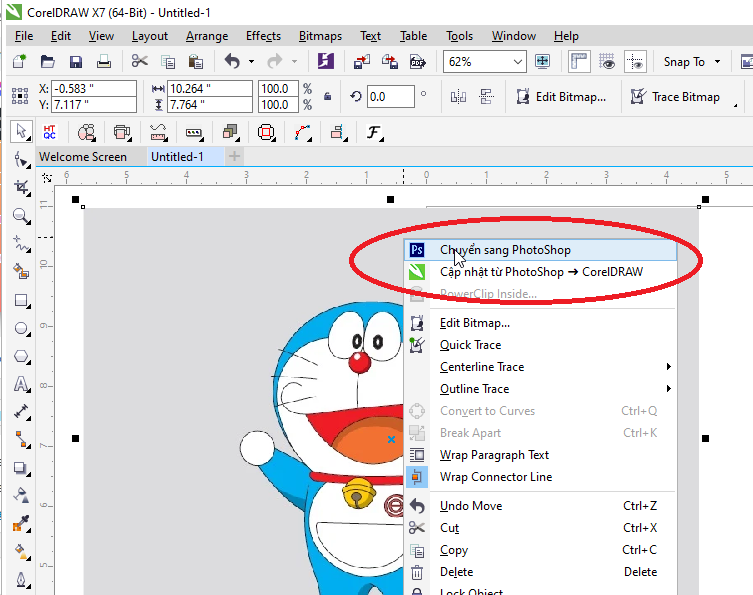Select the Freehand tool
Image resolution: width=753 pixels, height=595 pixels.
(21, 244)
